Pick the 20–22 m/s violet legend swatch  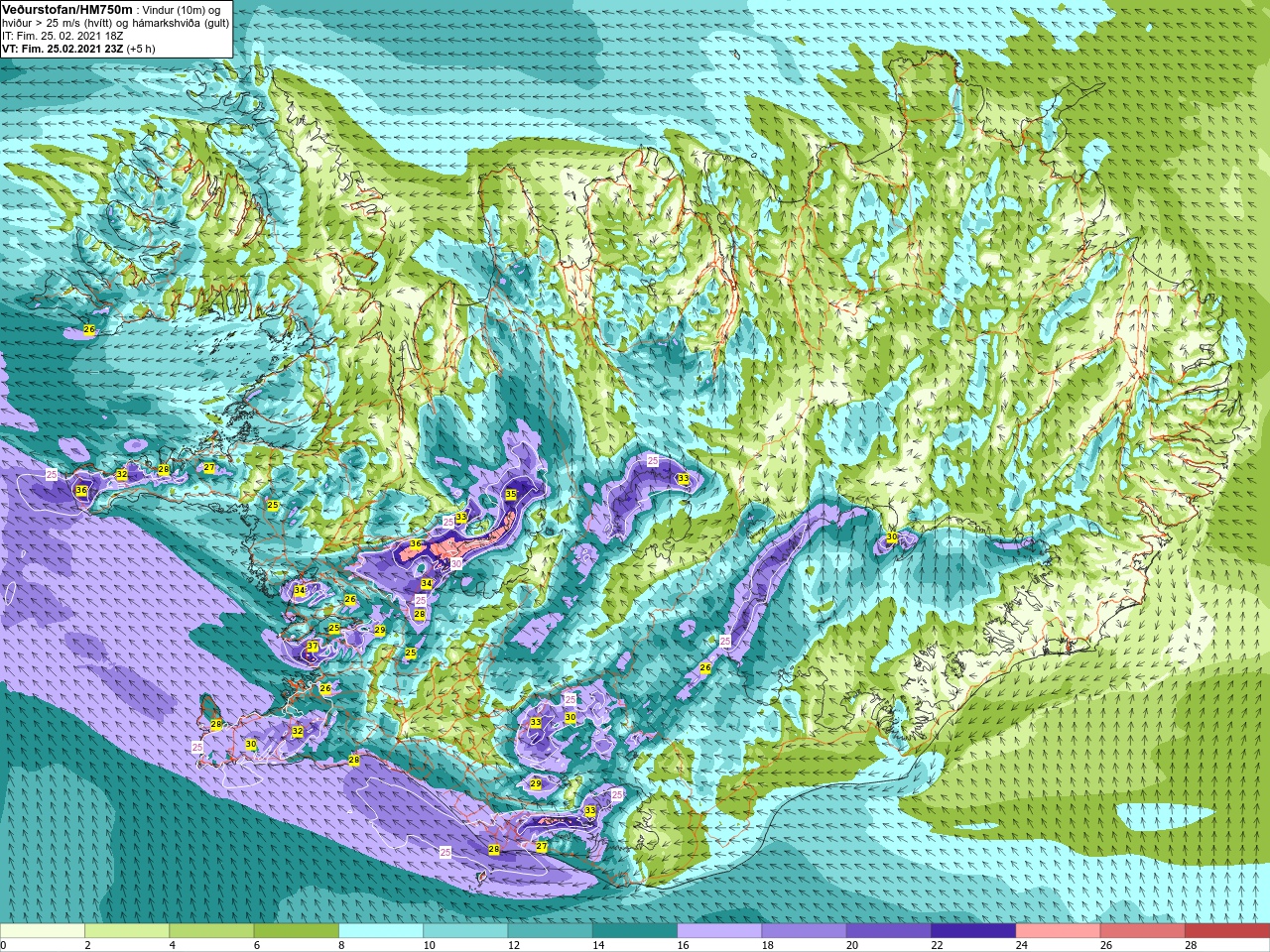[x=889, y=931]
